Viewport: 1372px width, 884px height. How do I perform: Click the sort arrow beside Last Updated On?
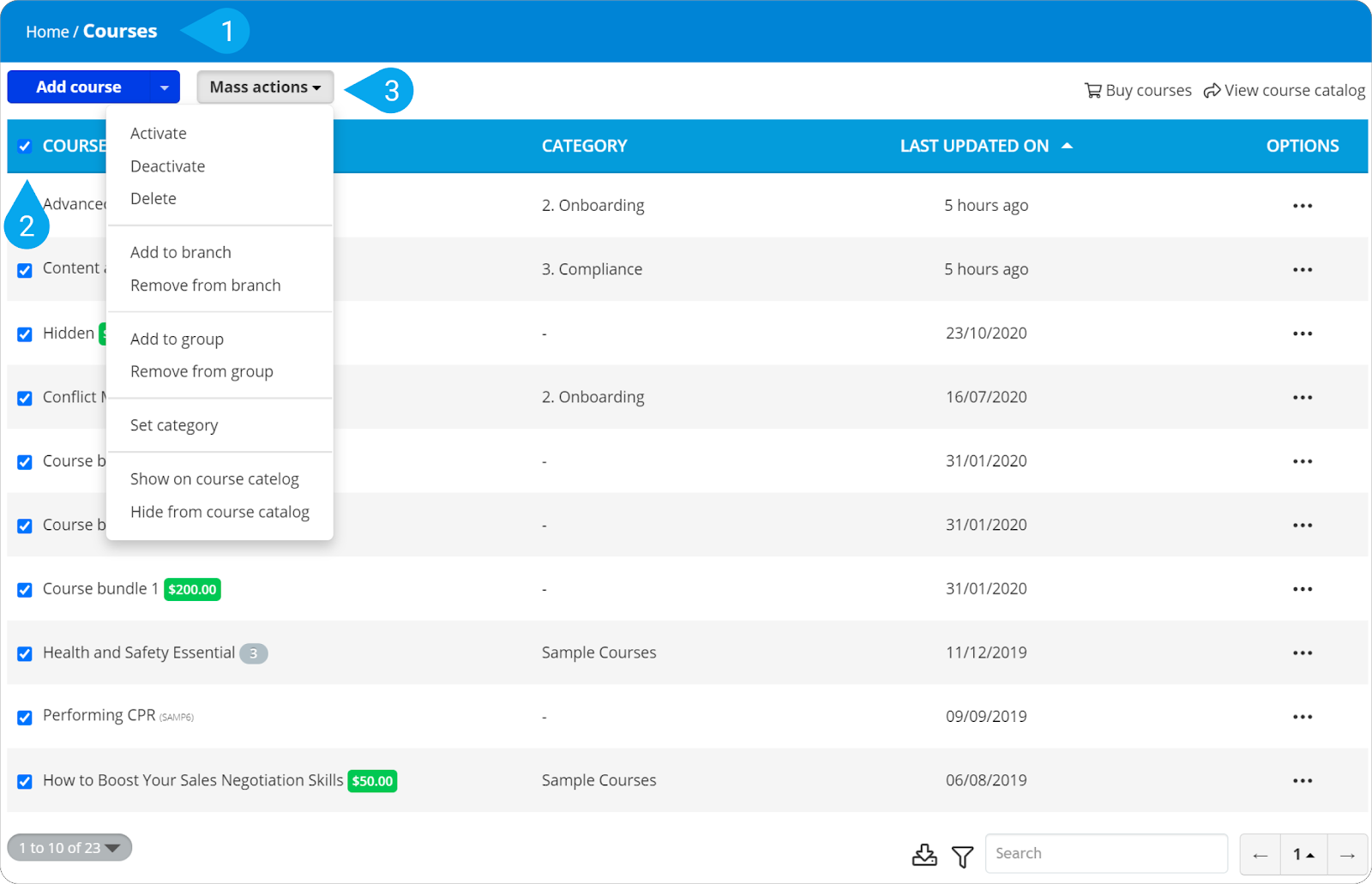tap(1067, 146)
